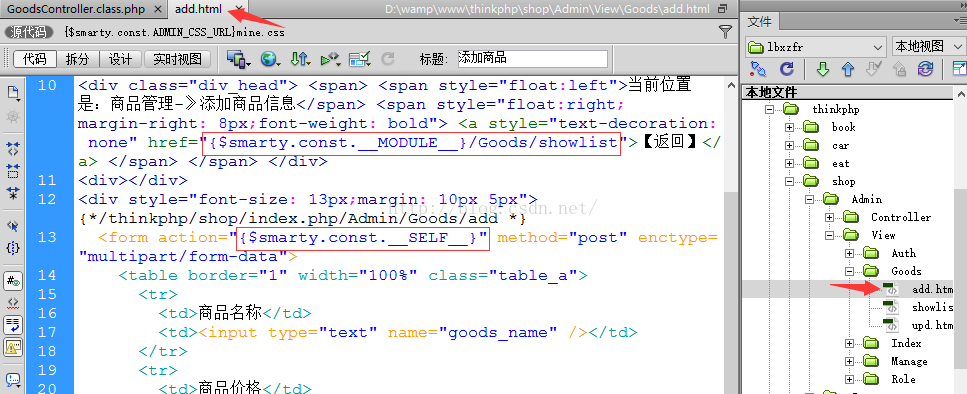Collapse the Goods folder
The image size is (967, 394).
point(849,271)
